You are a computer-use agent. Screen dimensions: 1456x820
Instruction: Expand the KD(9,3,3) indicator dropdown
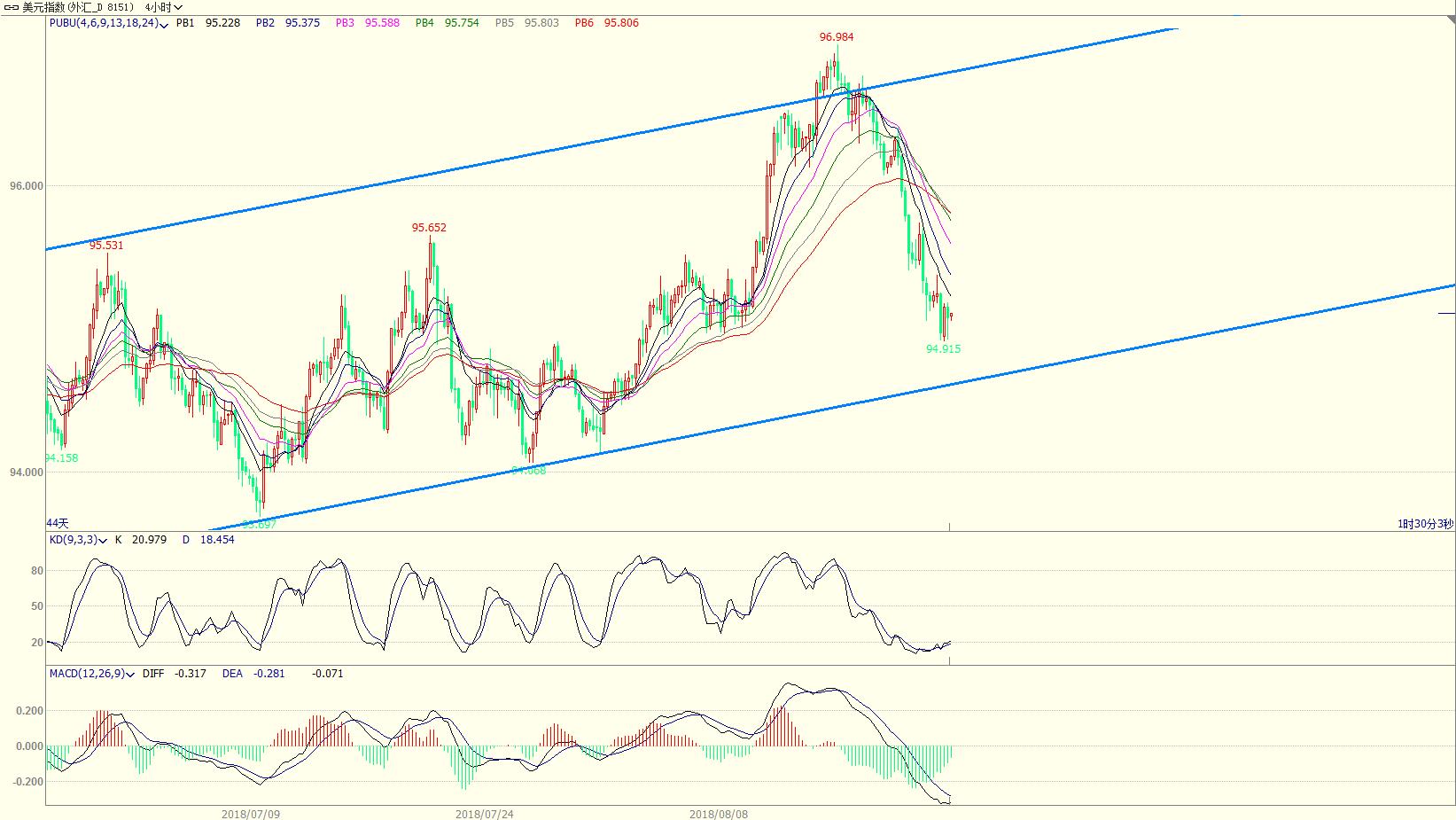104,540
